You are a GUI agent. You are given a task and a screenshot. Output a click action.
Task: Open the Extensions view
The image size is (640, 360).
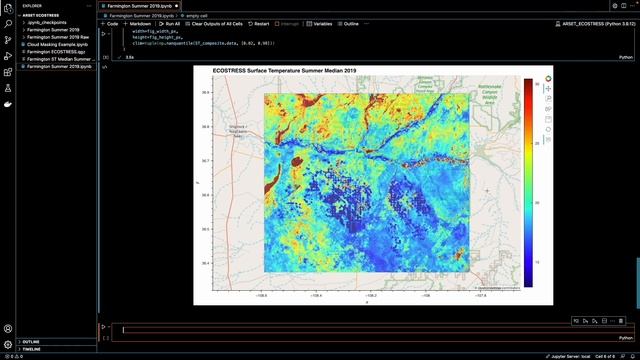click(8, 72)
